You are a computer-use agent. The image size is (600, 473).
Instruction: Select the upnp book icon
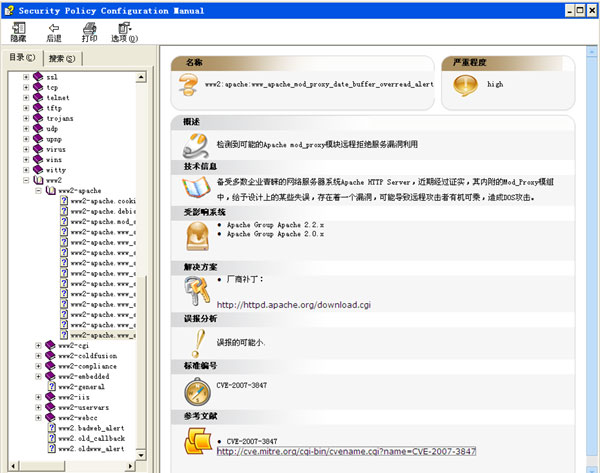pos(38,139)
